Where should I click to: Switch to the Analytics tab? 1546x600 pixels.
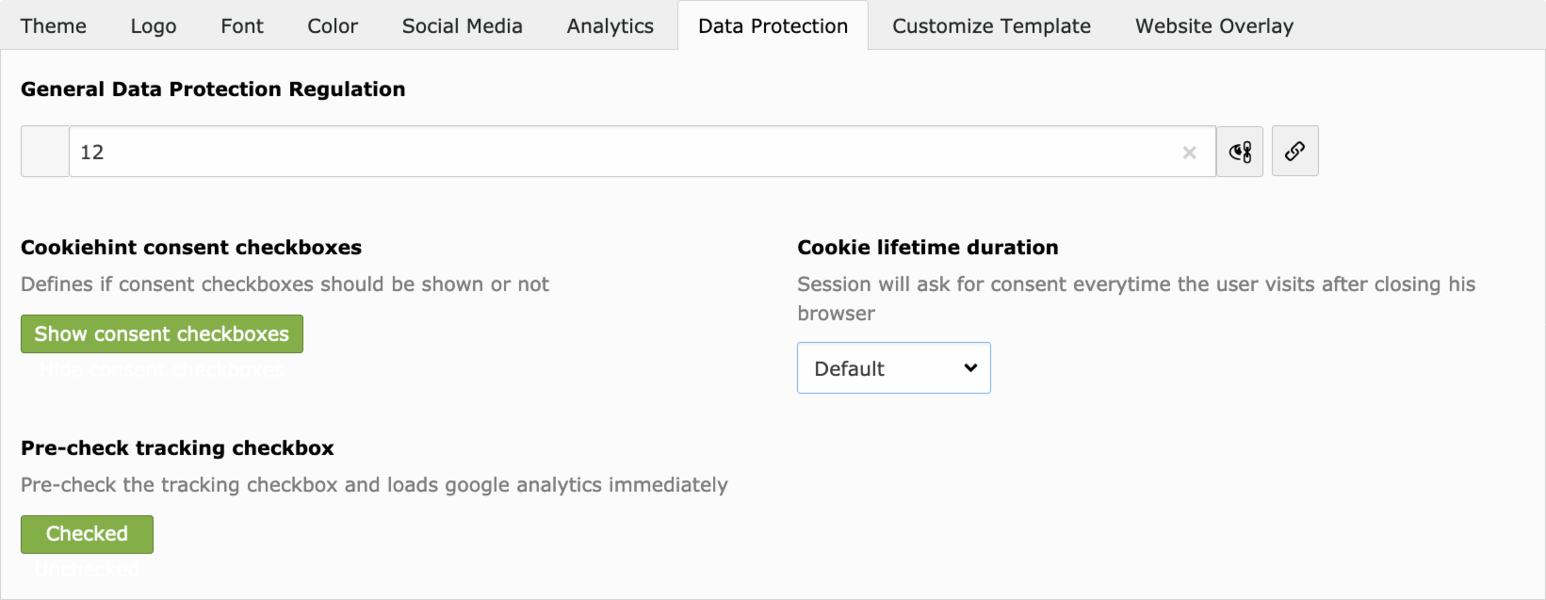pos(610,26)
